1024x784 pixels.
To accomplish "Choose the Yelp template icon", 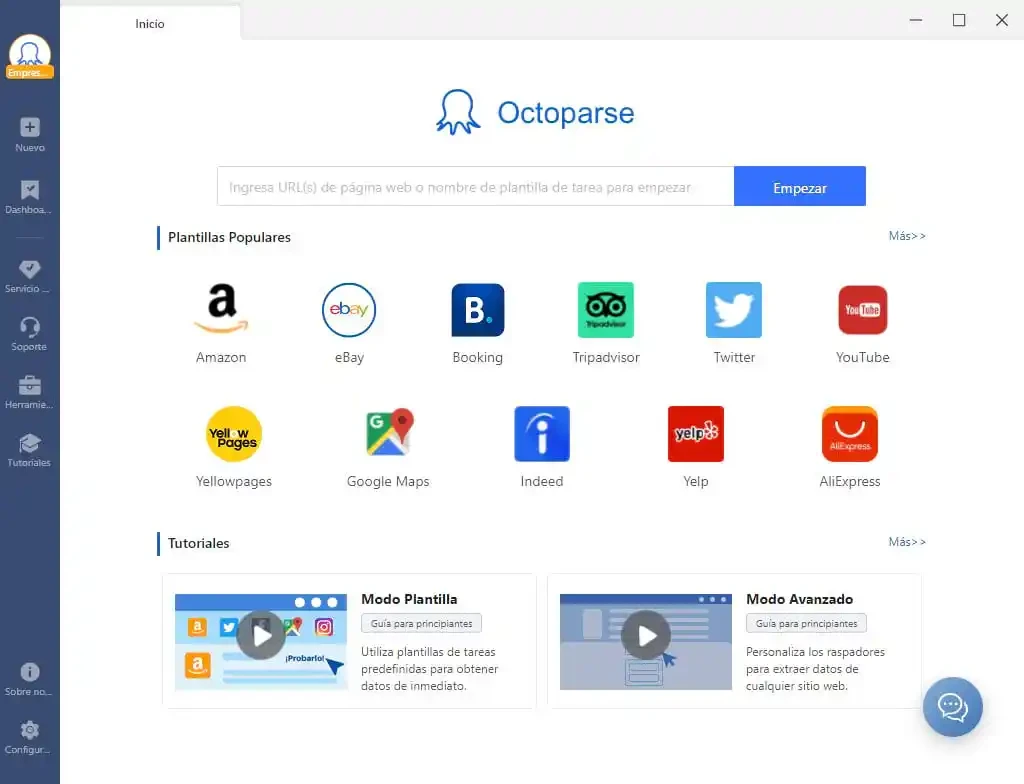I will [696, 434].
